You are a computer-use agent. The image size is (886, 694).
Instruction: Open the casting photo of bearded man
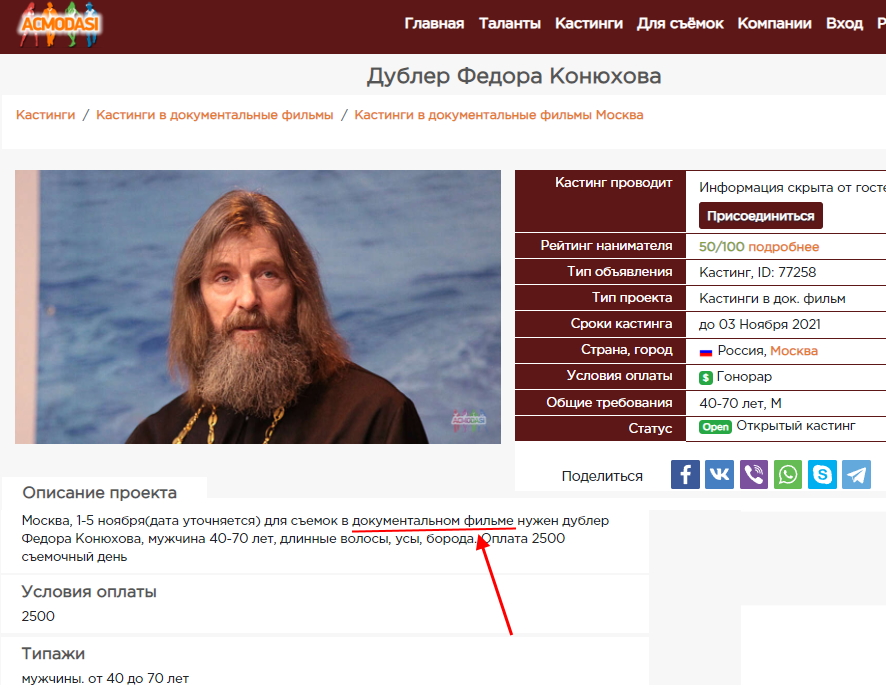tap(258, 307)
